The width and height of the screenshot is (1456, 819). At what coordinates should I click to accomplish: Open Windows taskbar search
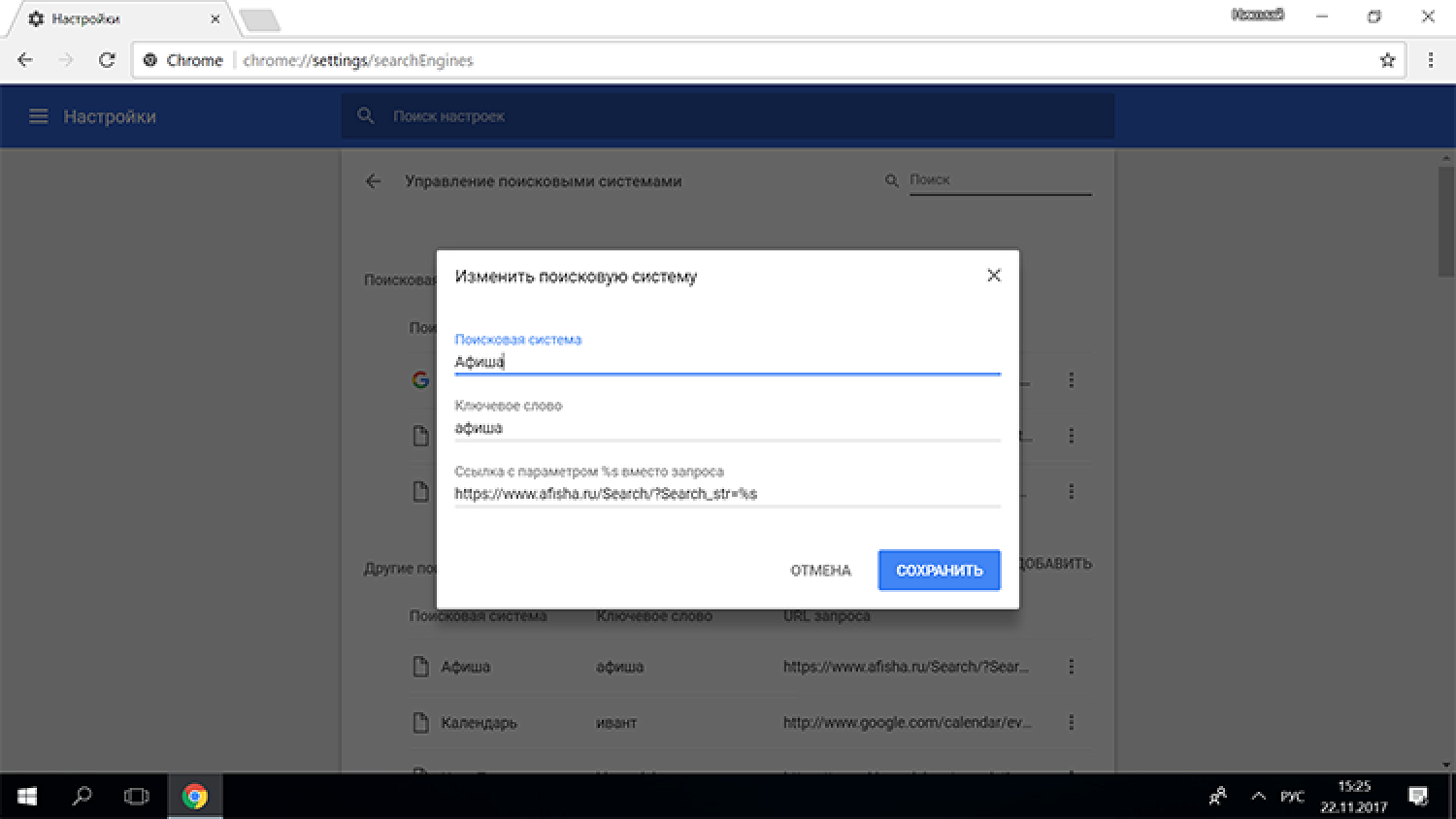[x=83, y=797]
